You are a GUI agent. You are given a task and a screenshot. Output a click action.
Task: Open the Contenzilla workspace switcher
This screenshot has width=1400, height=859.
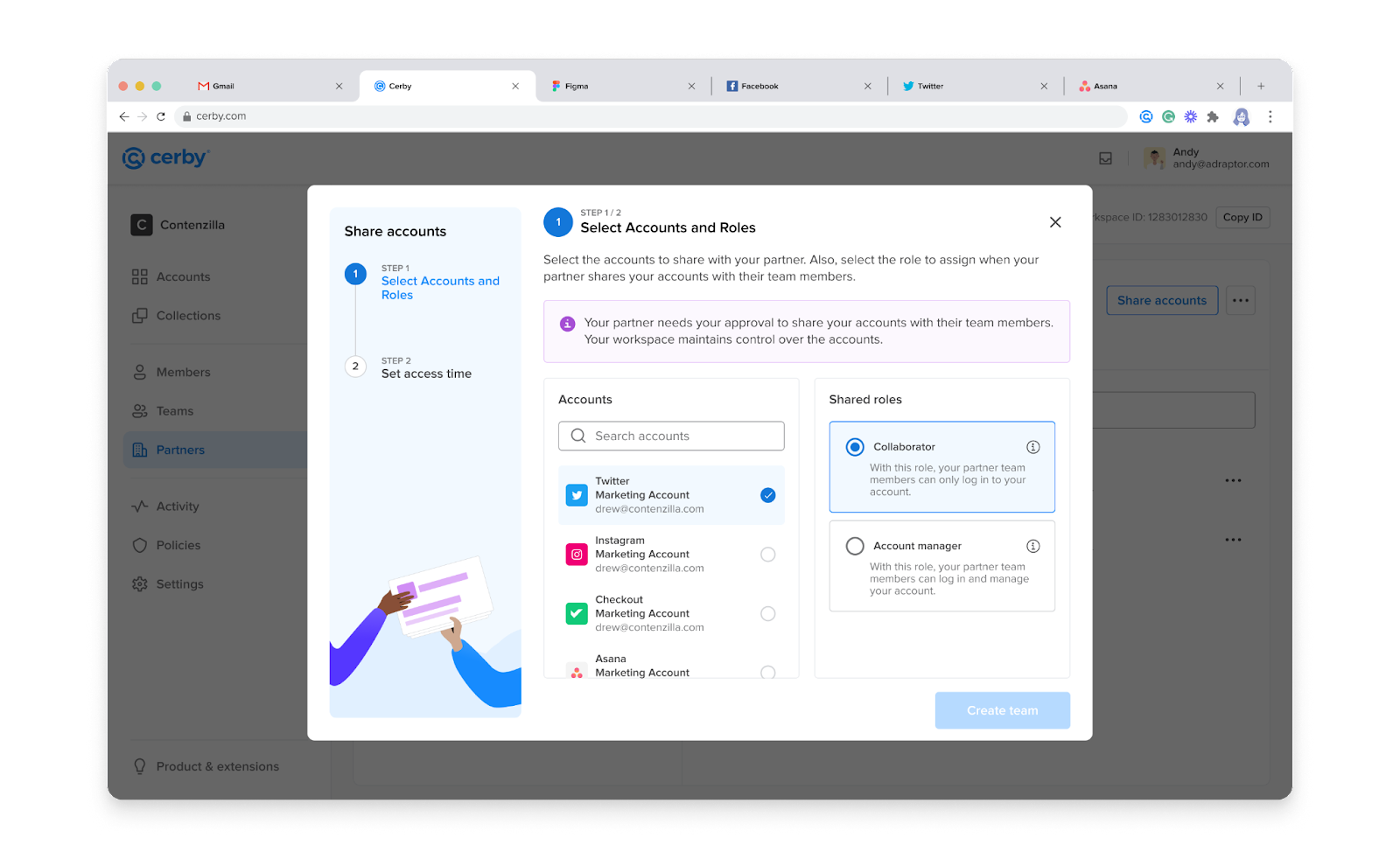178,225
